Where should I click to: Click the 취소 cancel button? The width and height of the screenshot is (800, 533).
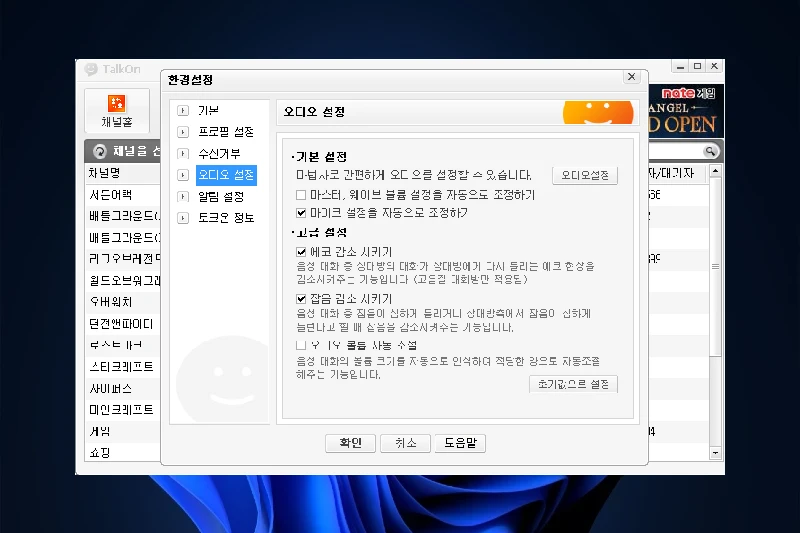pyautogui.click(x=406, y=443)
